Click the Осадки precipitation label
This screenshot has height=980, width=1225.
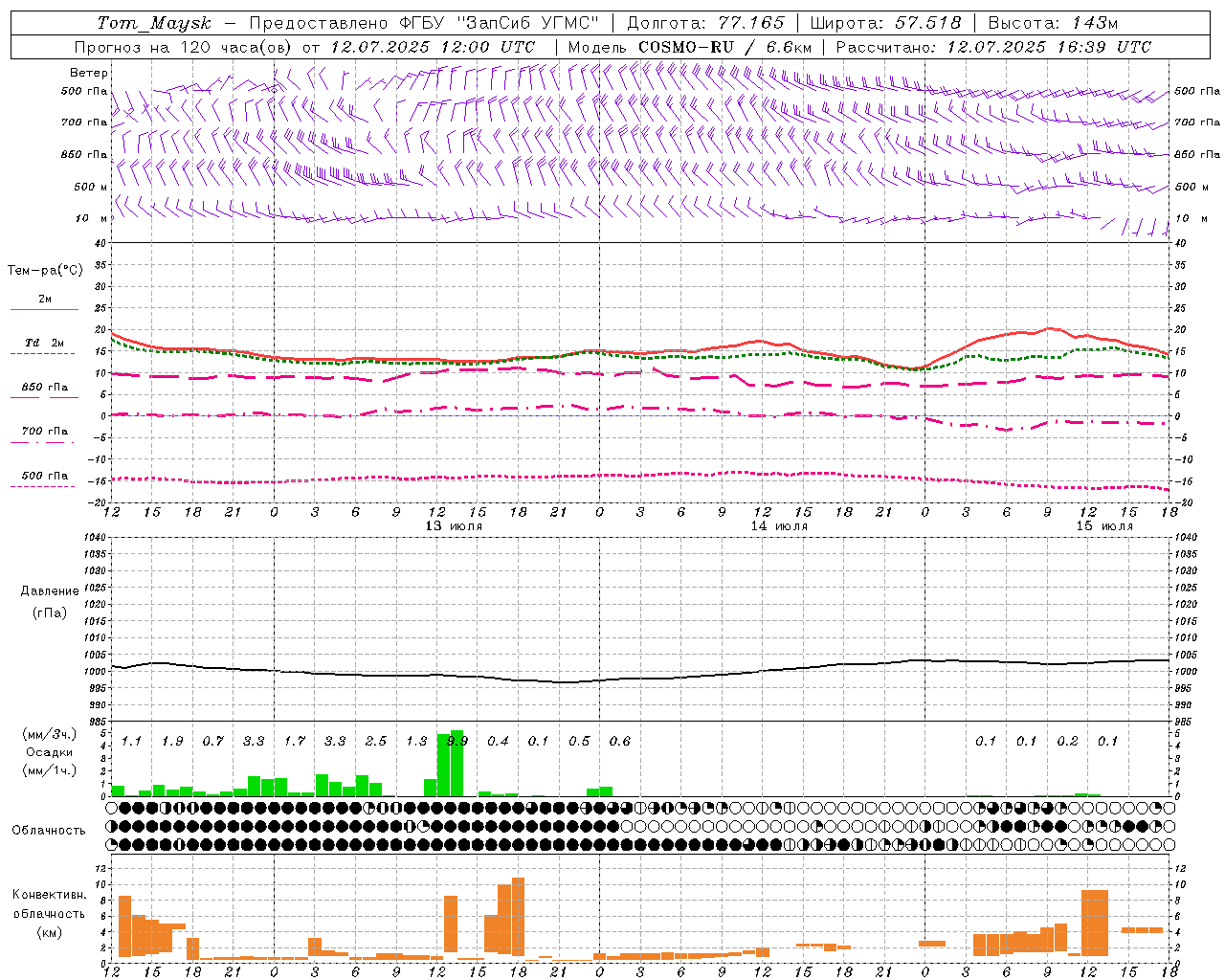49,752
